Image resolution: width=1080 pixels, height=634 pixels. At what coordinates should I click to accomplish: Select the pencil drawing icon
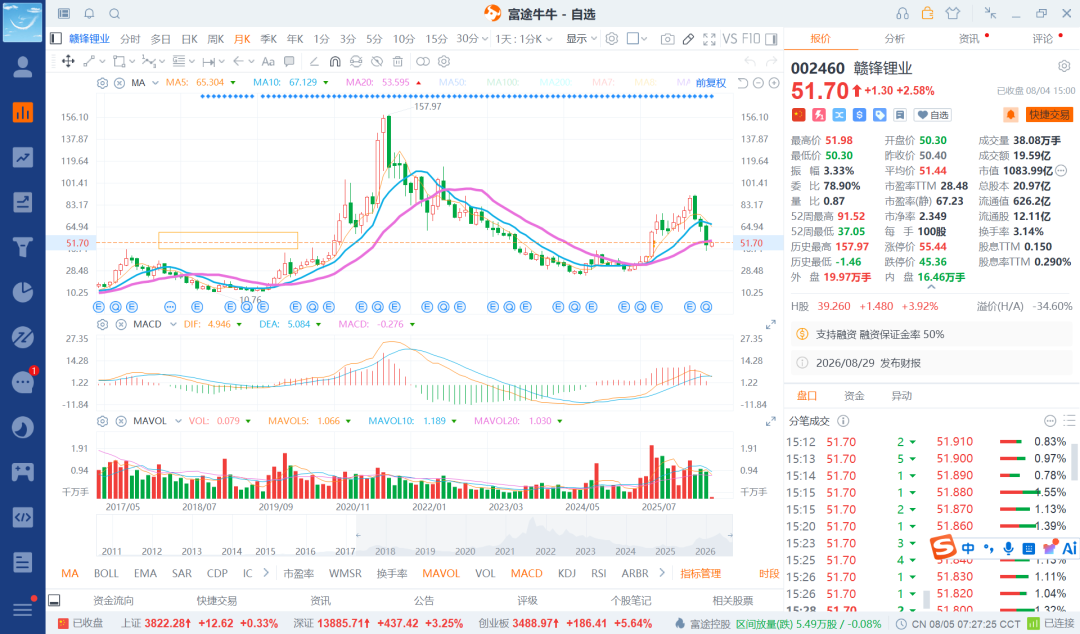point(688,39)
